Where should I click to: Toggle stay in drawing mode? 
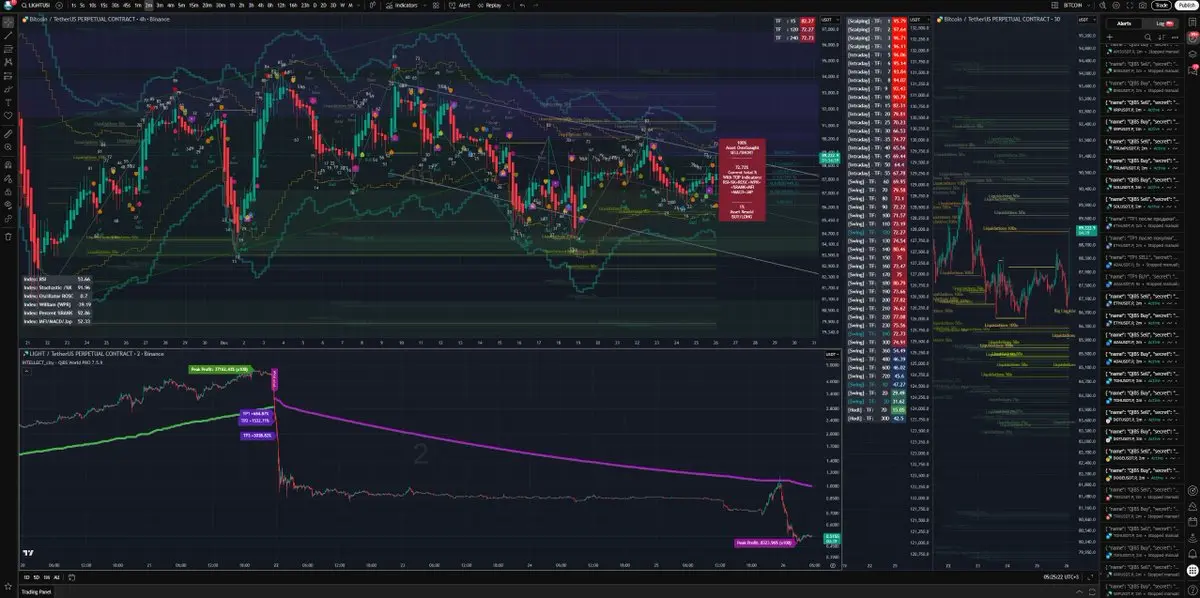click(8, 178)
